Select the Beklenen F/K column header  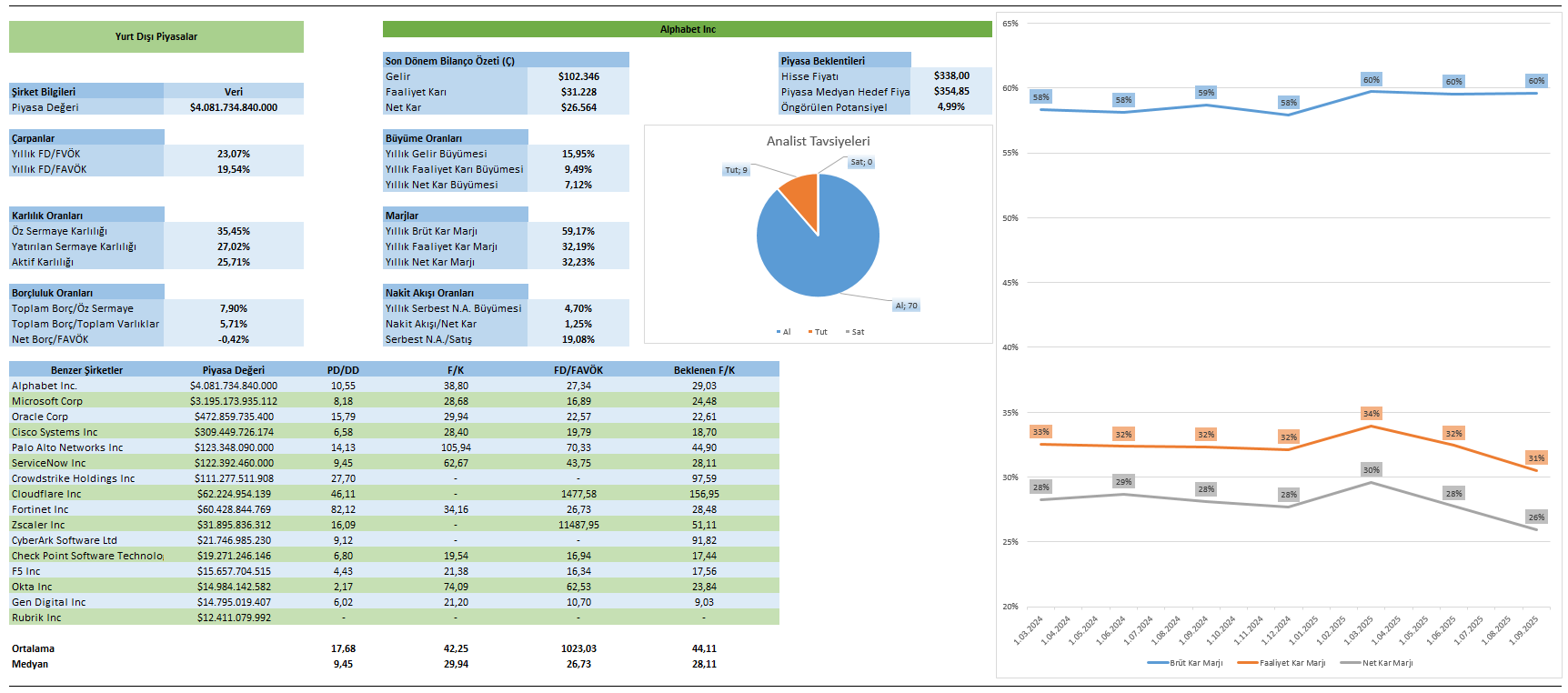[x=704, y=370]
